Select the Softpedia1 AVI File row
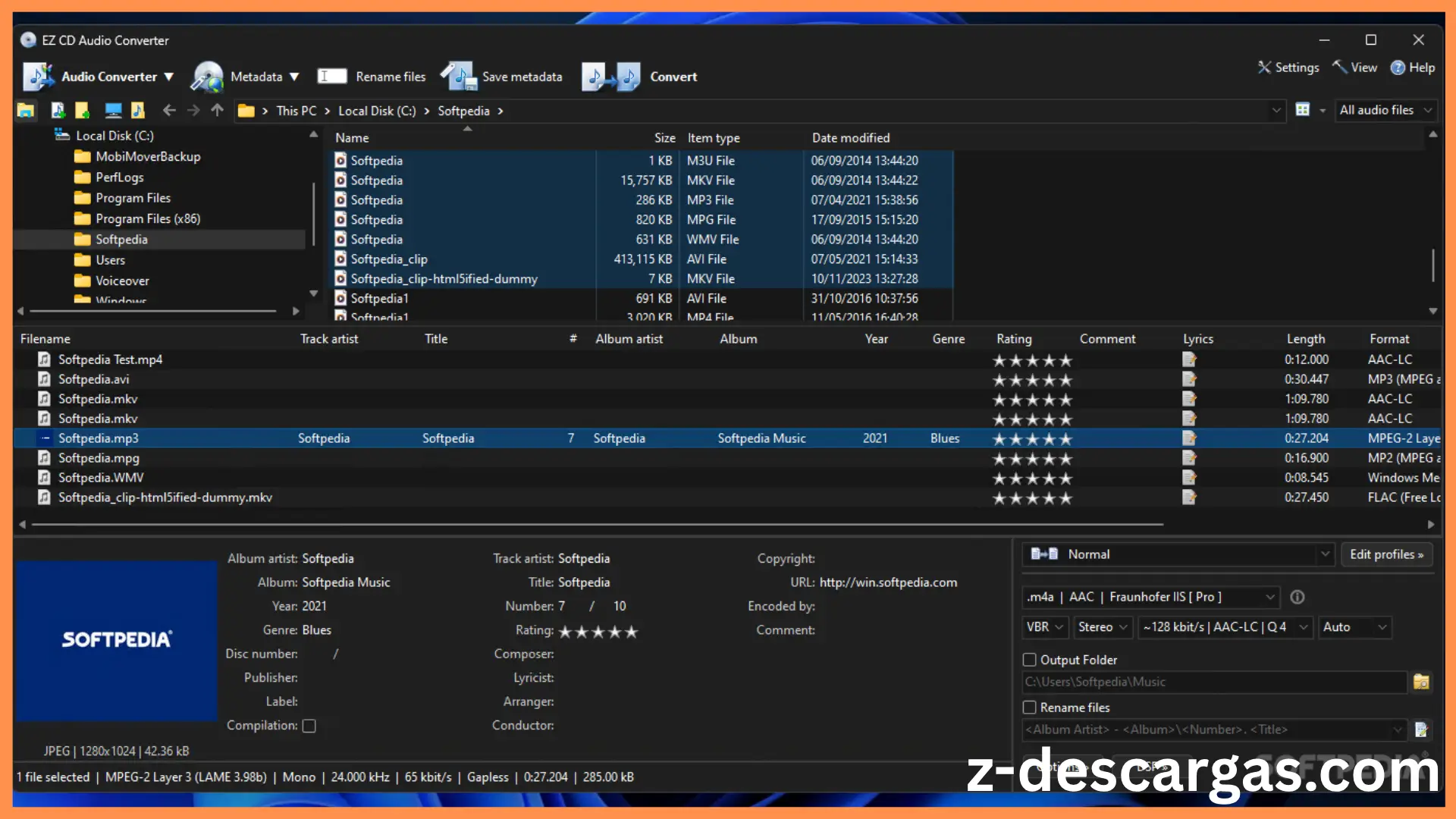This screenshot has height=819, width=1456. click(x=642, y=299)
